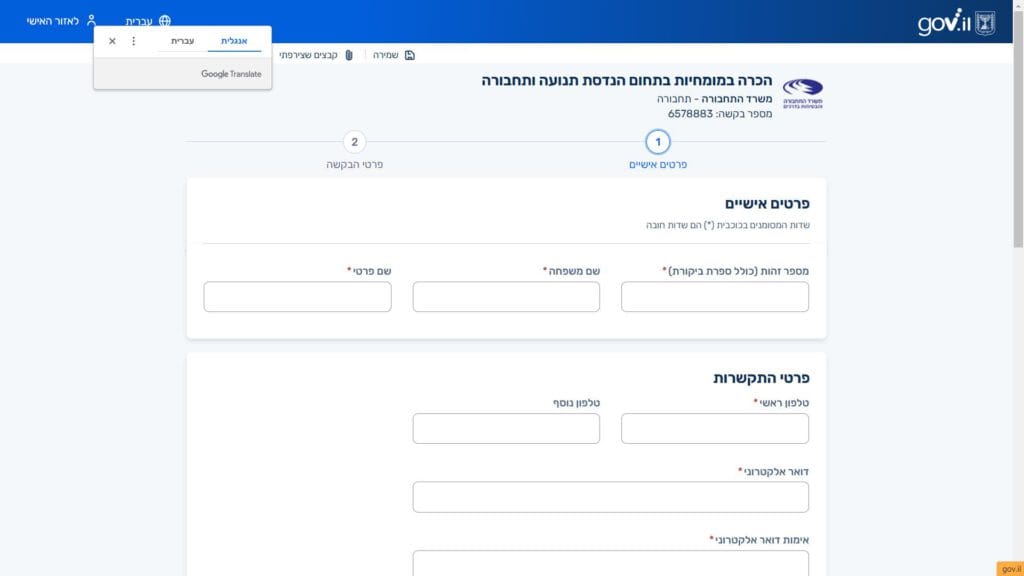Image resolution: width=1024 pixels, height=576 pixels.
Task: Click the שם פרטי input field
Action: tap(297, 297)
